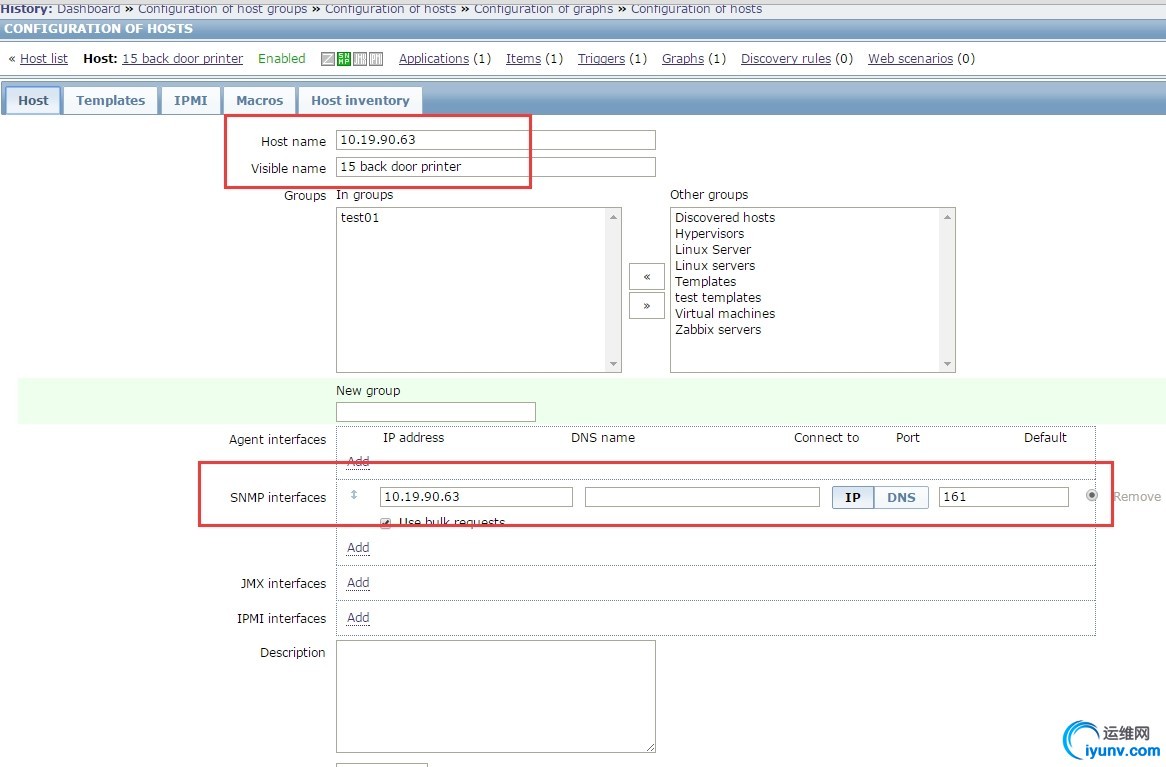The image size is (1166, 767).
Task: Click the JMX availability icon
Action: pyautogui.click(x=360, y=59)
